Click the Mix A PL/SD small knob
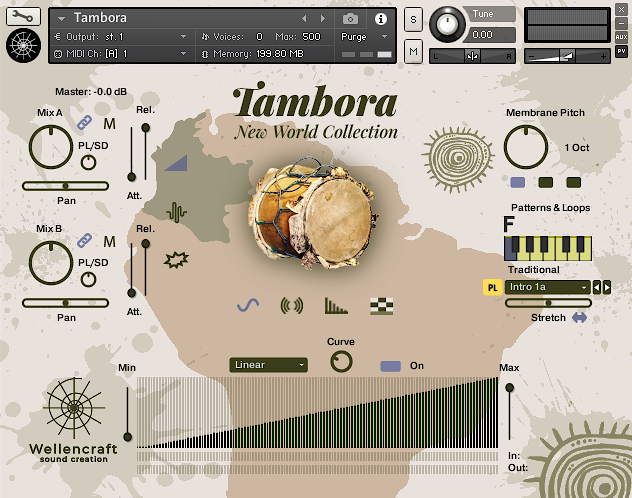 tap(88, 163)
